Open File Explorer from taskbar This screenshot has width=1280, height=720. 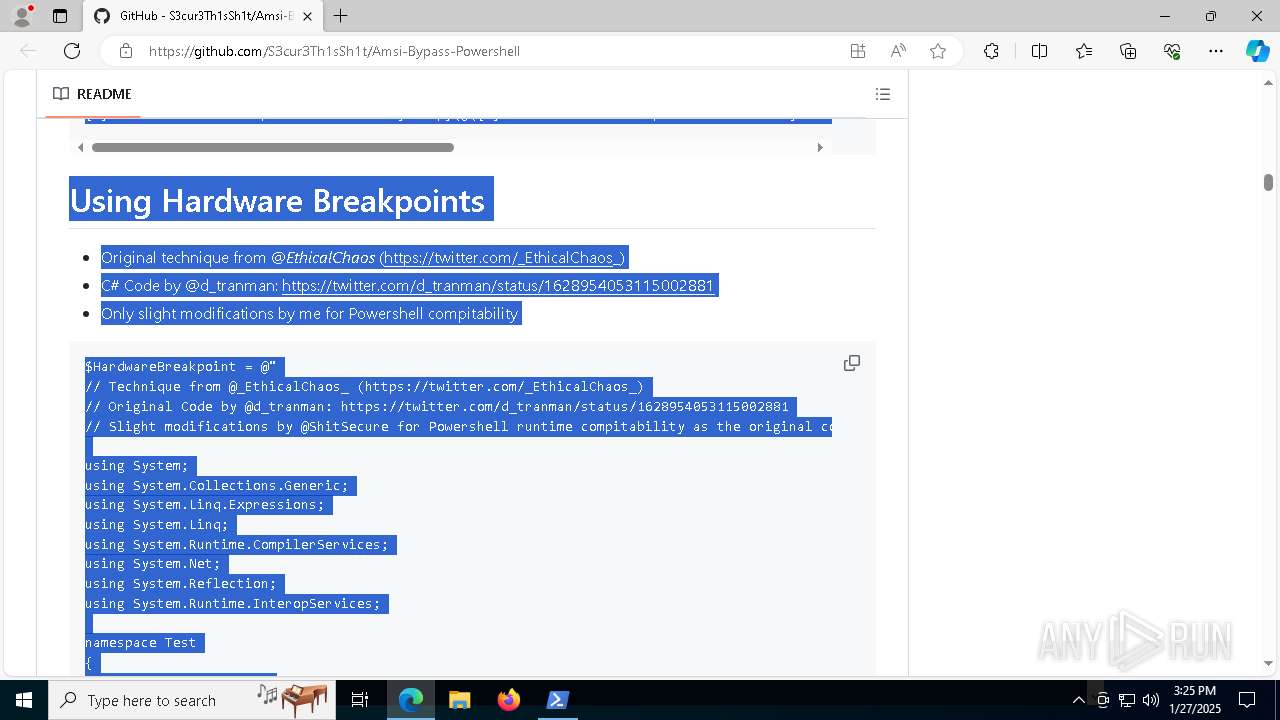point(459,700)
